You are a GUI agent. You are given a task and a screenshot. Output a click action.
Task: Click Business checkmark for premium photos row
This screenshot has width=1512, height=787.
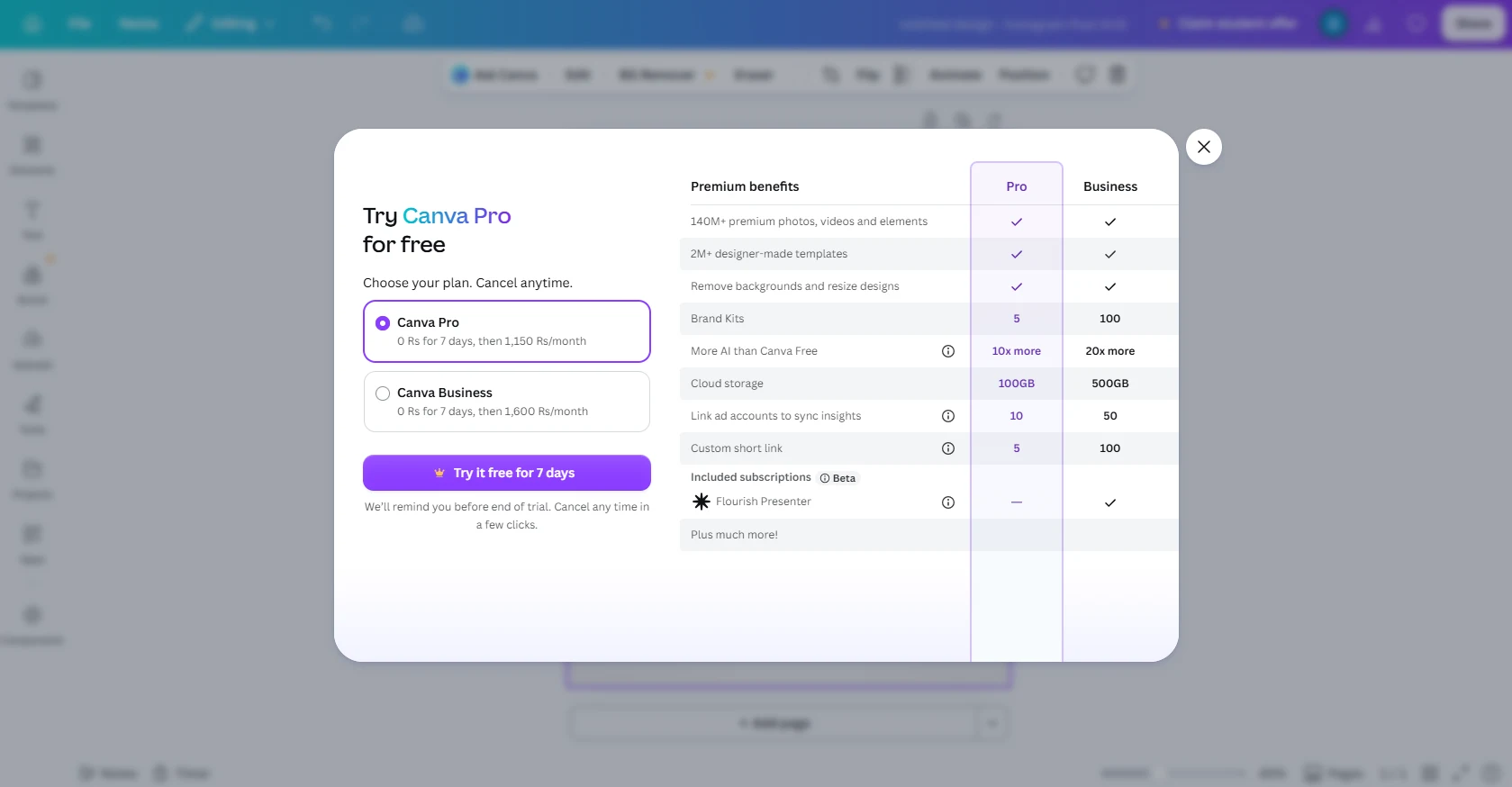pyautogui.click(x=1110, y=222)
